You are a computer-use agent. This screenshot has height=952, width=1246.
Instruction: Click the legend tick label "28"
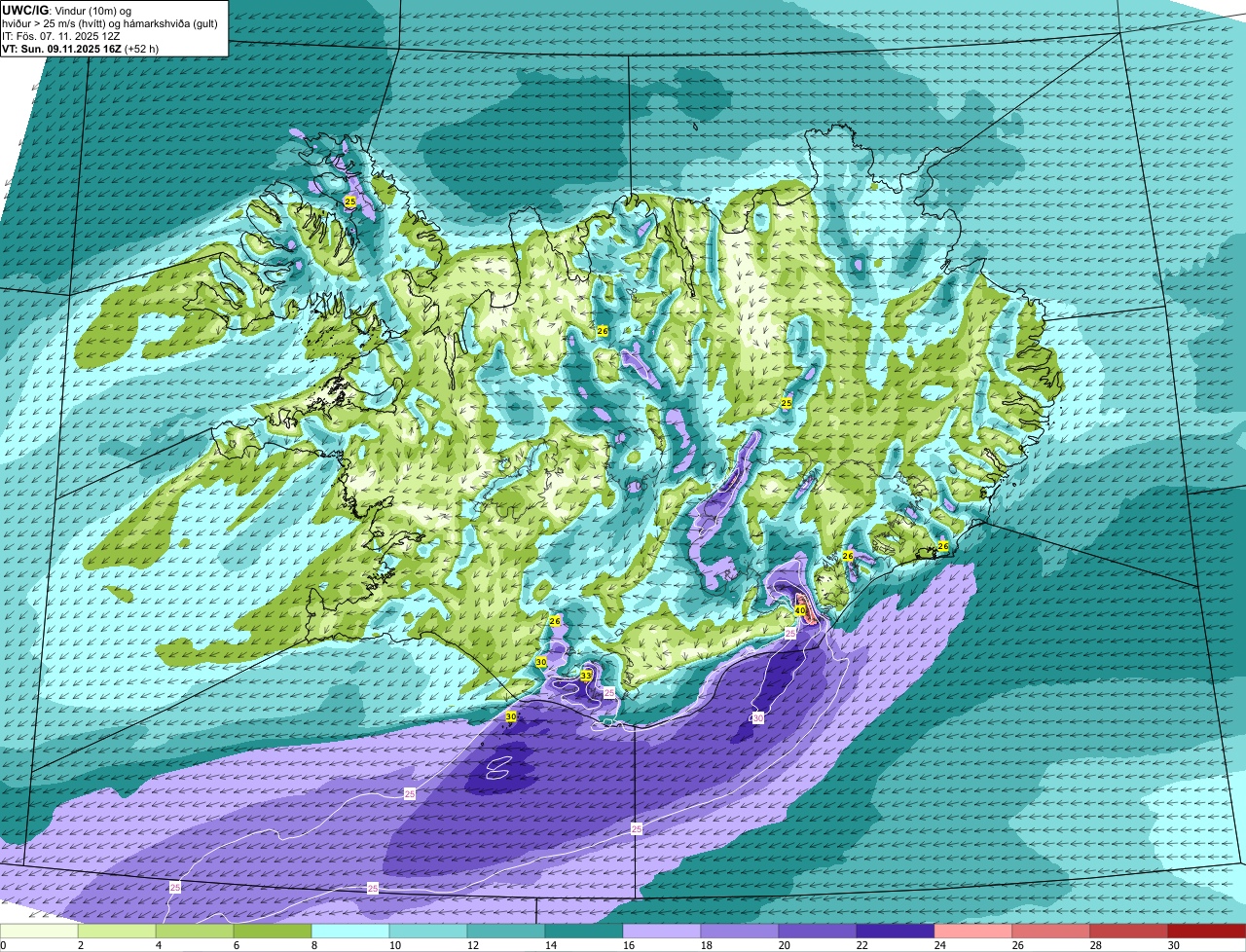(1096, 945)
